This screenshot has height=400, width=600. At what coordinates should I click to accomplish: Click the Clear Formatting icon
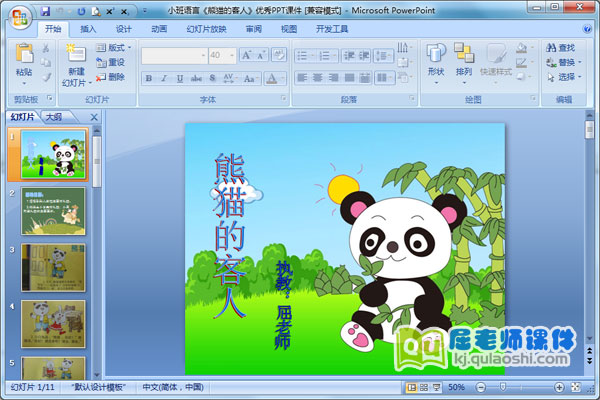point(279,55)
